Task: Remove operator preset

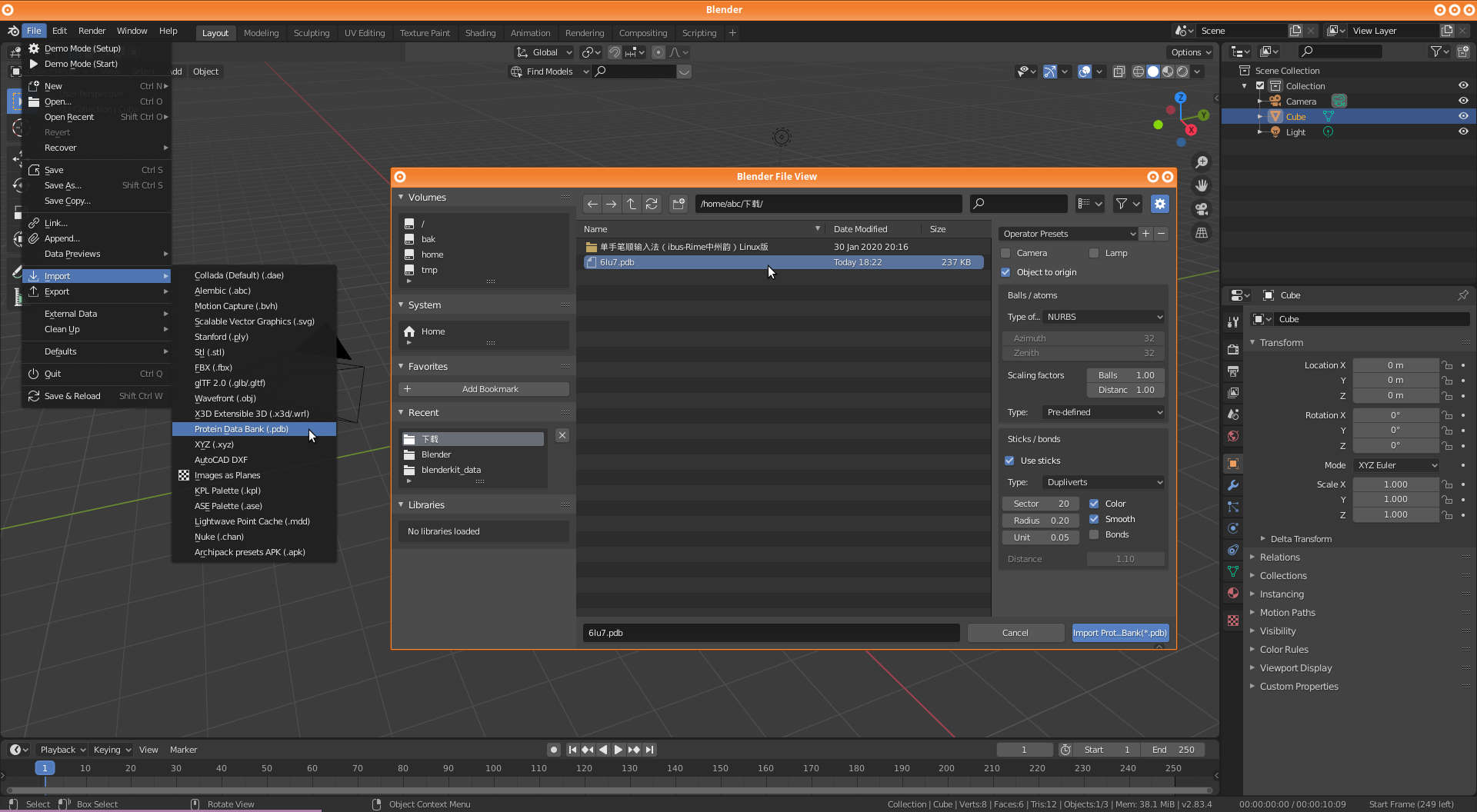Action: coord(1161,234)
